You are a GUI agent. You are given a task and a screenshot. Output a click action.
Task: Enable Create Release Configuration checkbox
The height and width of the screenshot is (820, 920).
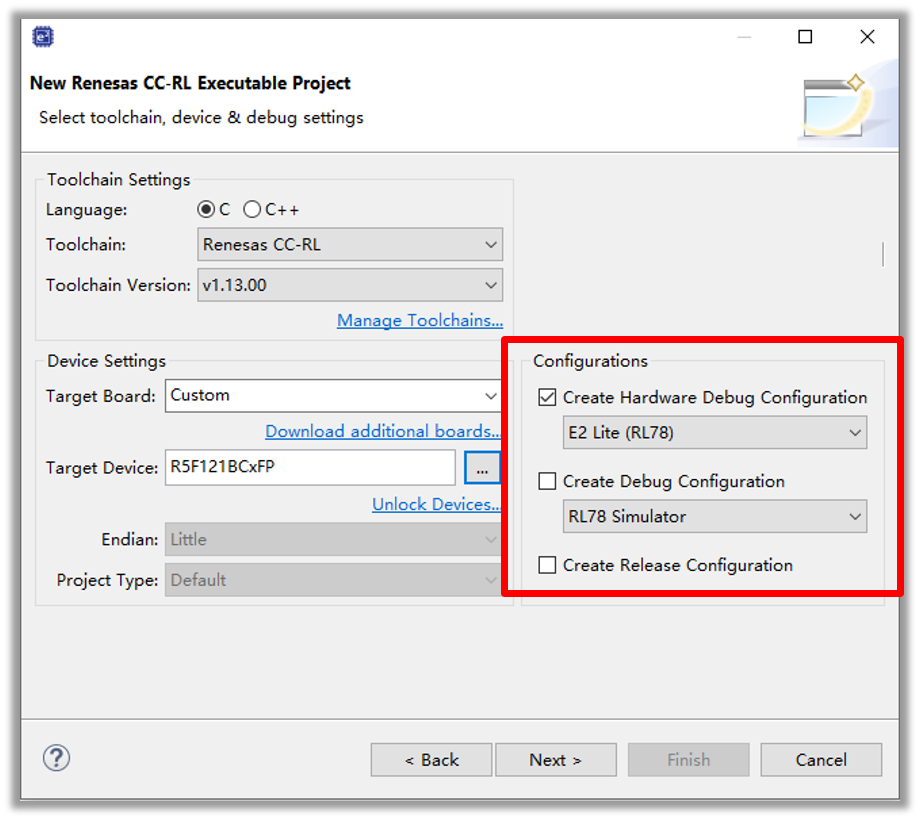[x=547, y=565]
